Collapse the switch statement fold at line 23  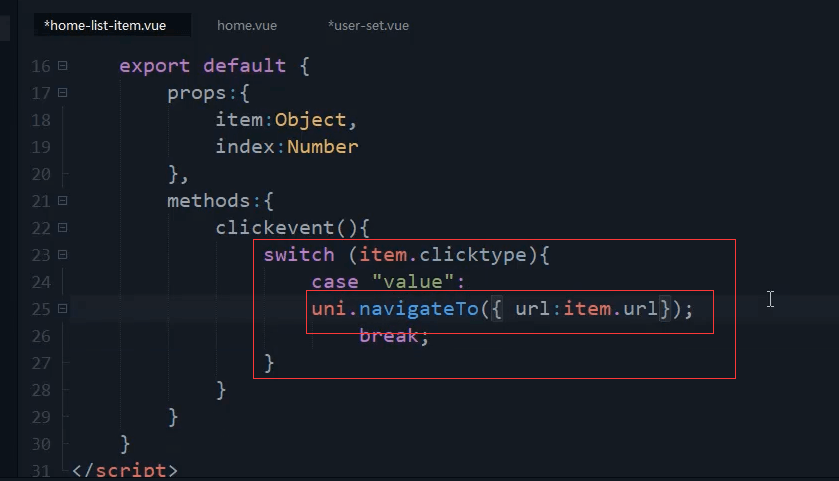pyautogui.click(x=63, y=255)
